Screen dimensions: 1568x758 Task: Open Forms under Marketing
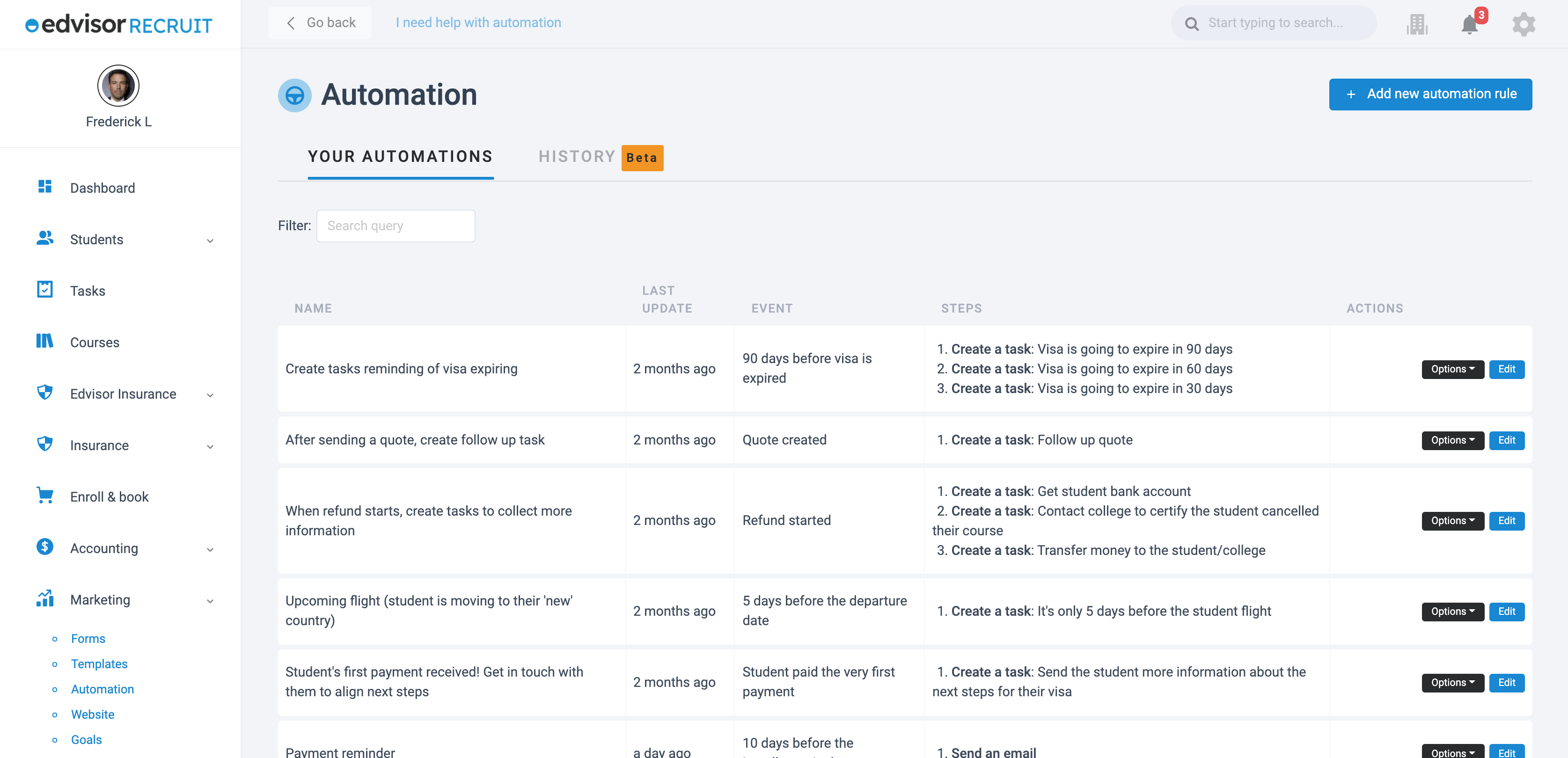coord(88,639)
